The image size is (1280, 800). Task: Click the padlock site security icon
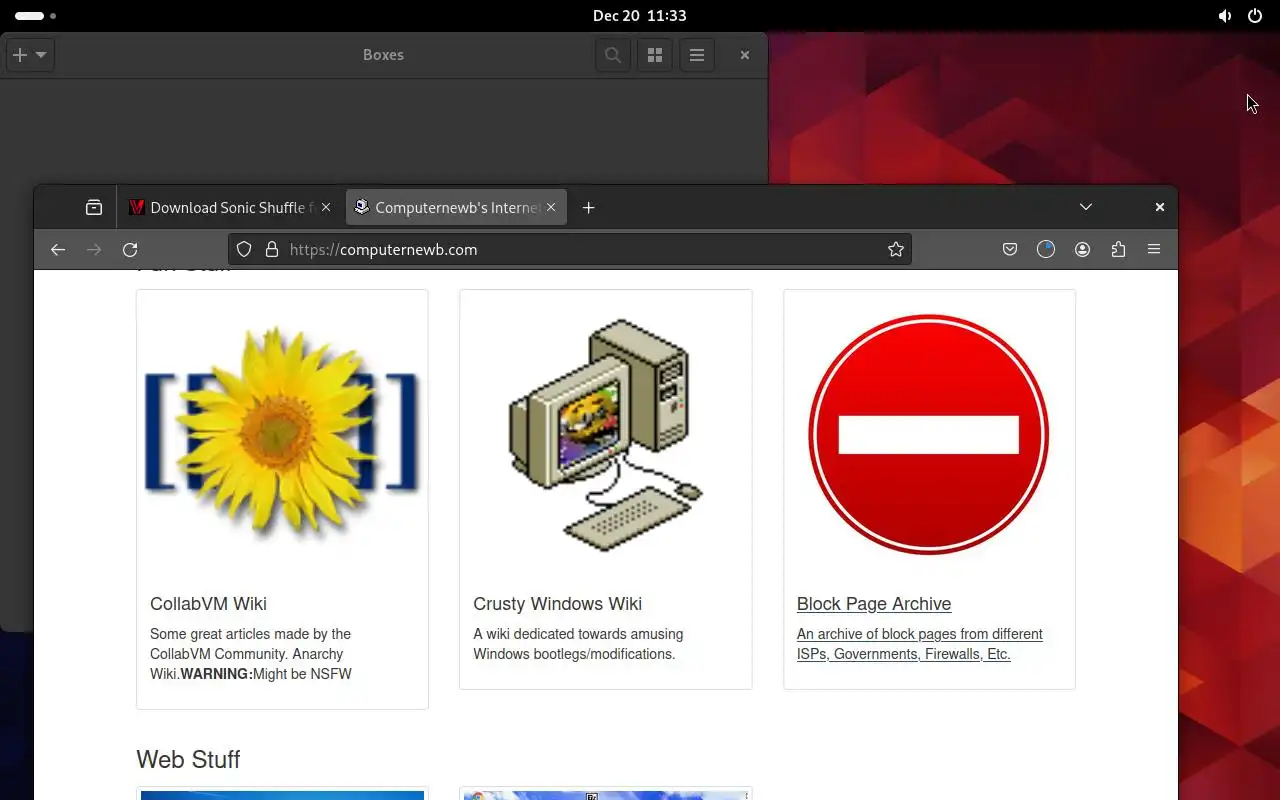coord(271,250)
